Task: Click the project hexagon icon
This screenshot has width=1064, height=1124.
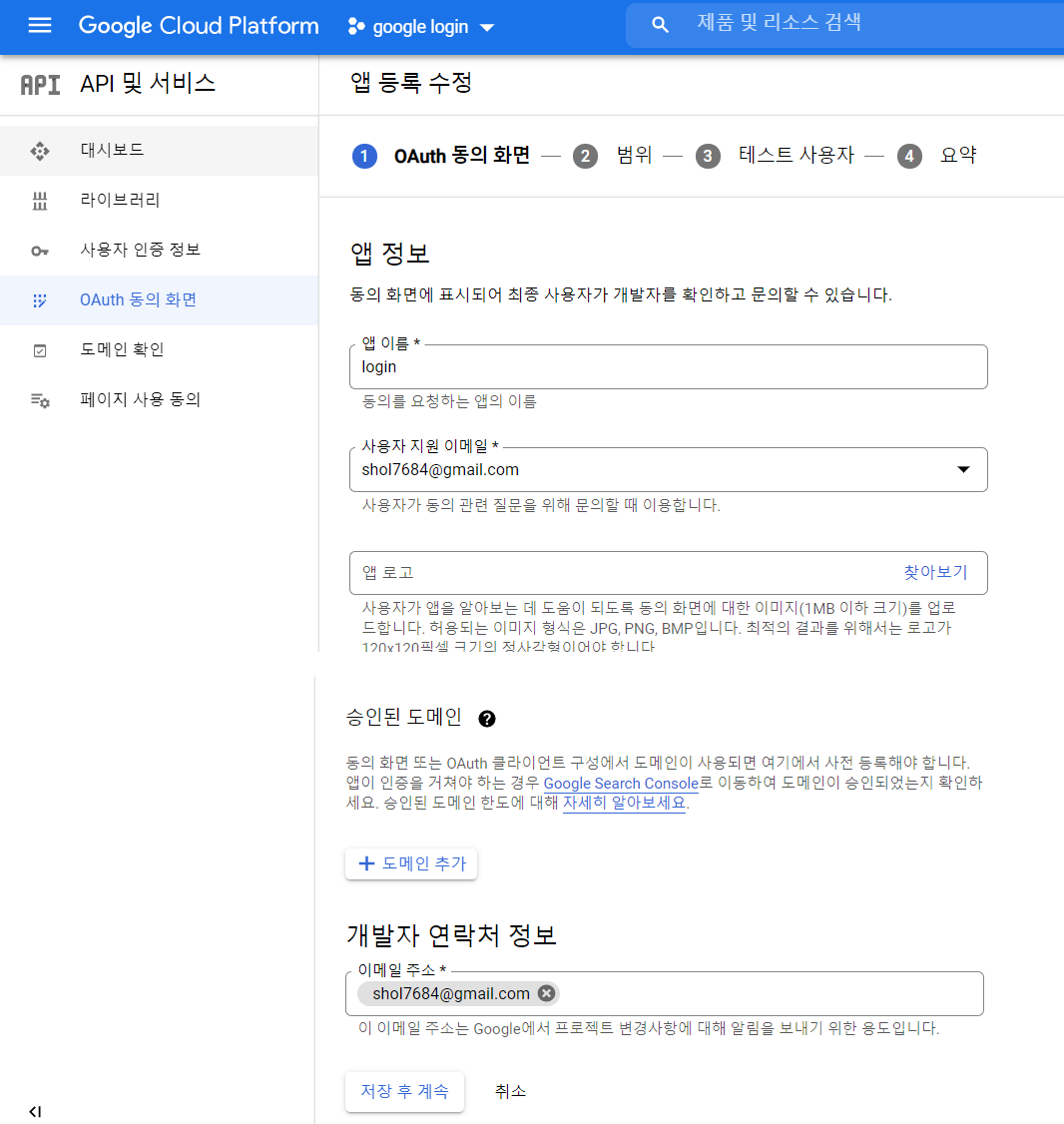Action: click(x=355, y=27)
